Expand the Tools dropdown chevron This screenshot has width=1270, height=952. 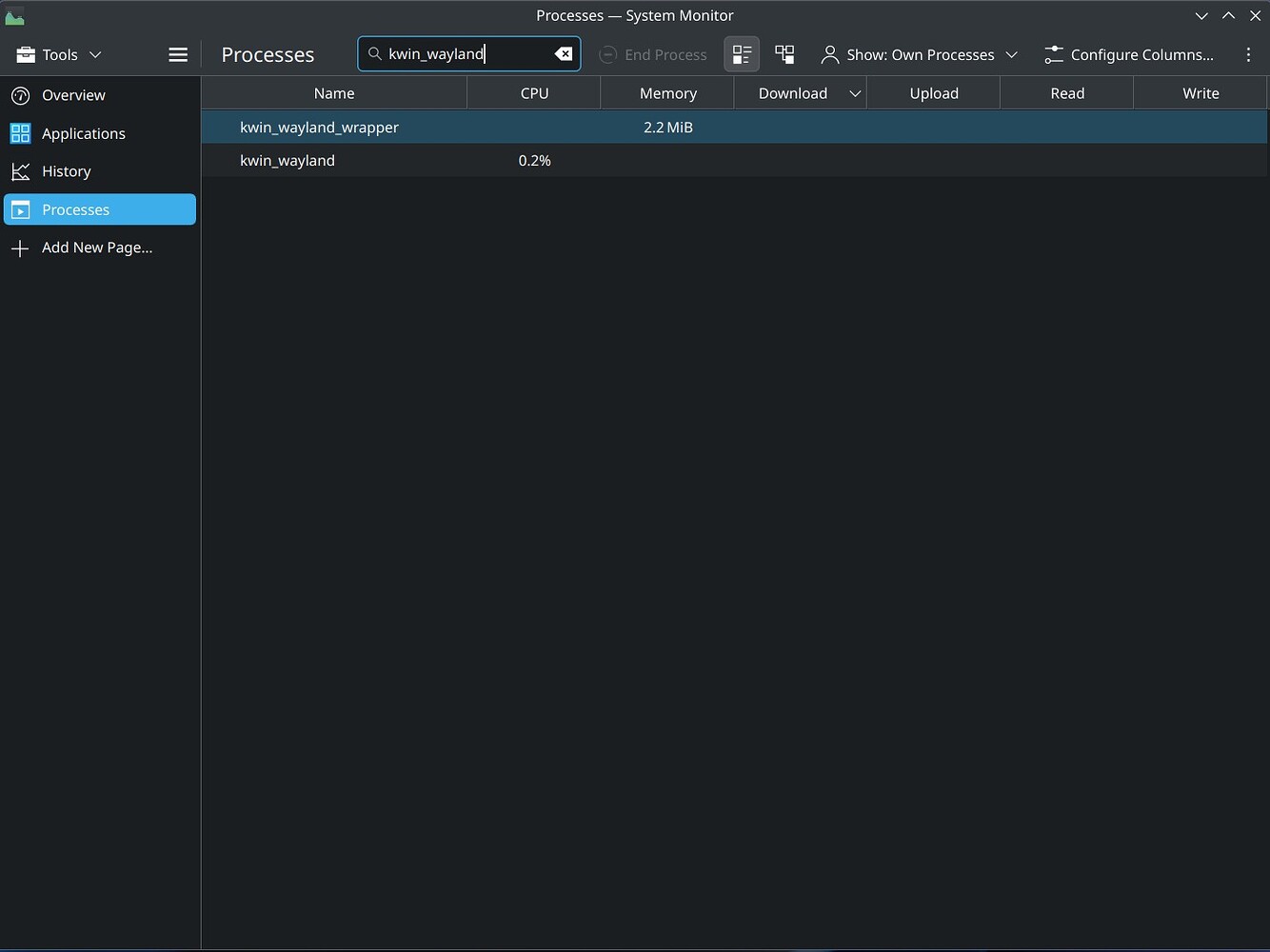94,54
